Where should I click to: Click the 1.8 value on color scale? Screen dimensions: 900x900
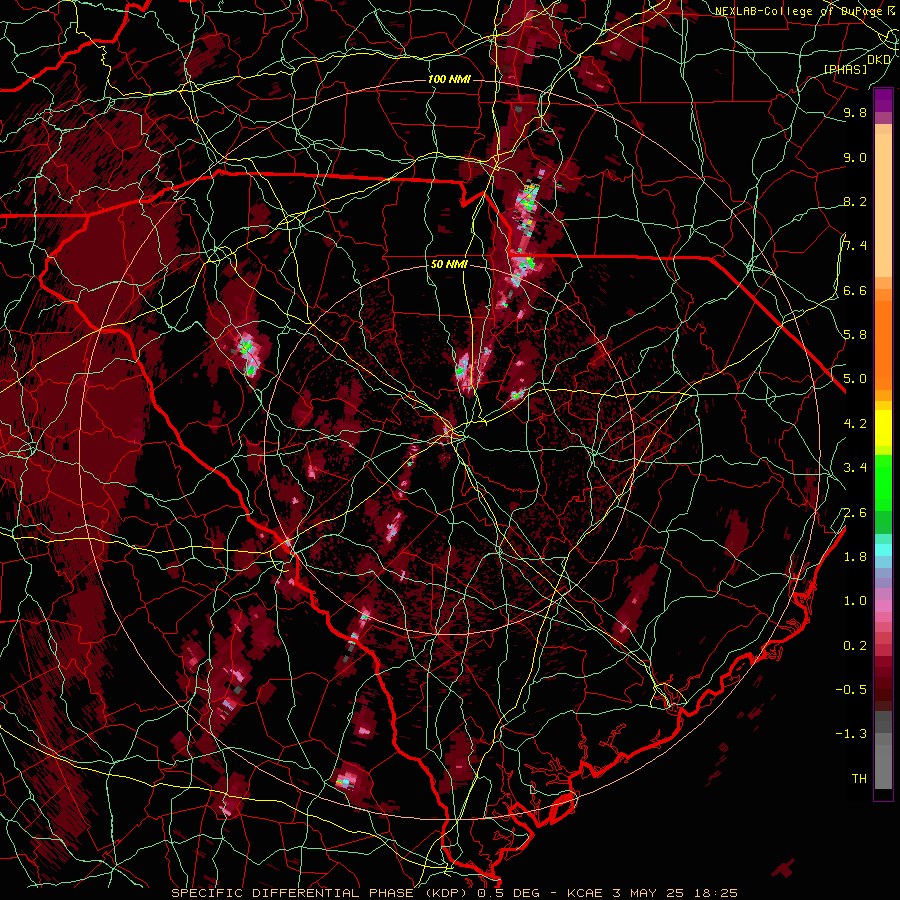coord(855,557)
